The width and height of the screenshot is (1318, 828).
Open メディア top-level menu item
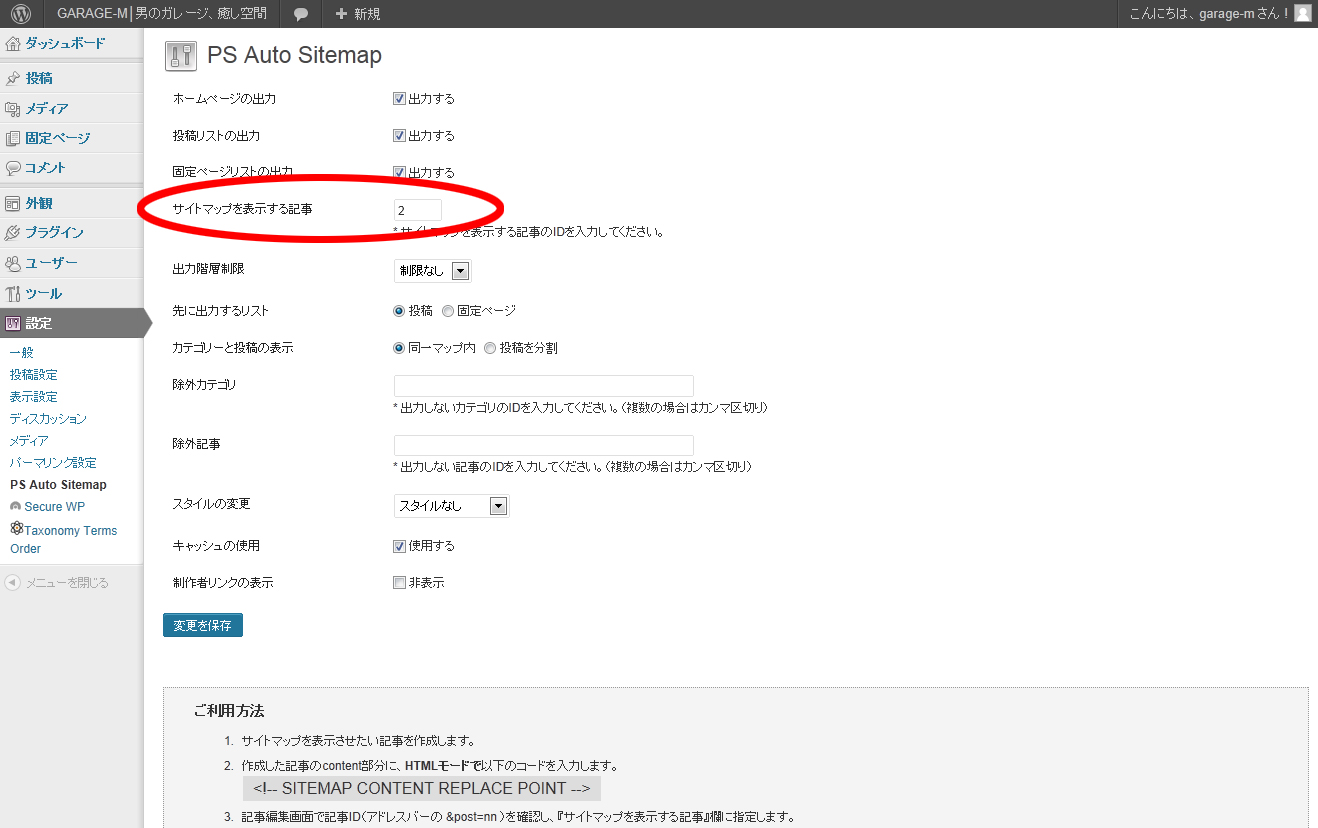46,108
